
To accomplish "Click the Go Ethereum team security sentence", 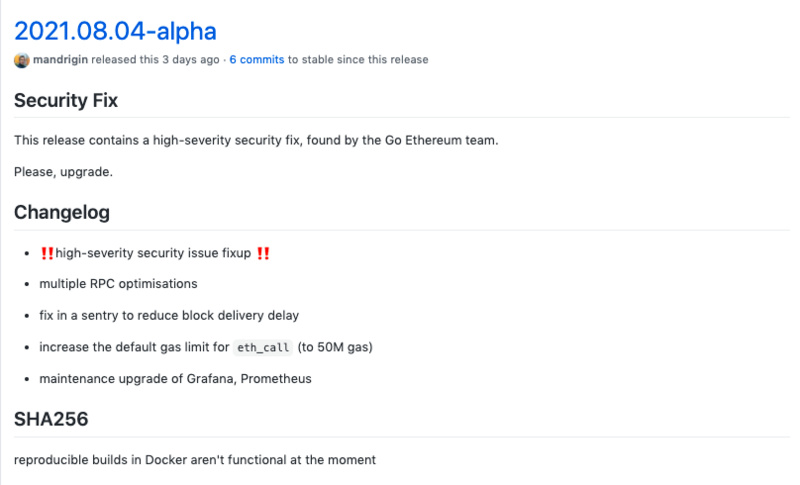I will (x=256, y=140).
